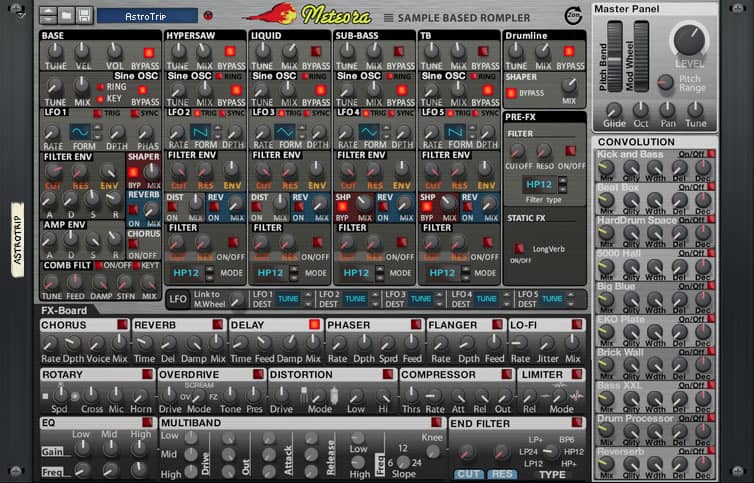Click the BASE section VOL knob
Image resolution: width=754 pixels, height=483 pixels.
(x=114, y=51)
